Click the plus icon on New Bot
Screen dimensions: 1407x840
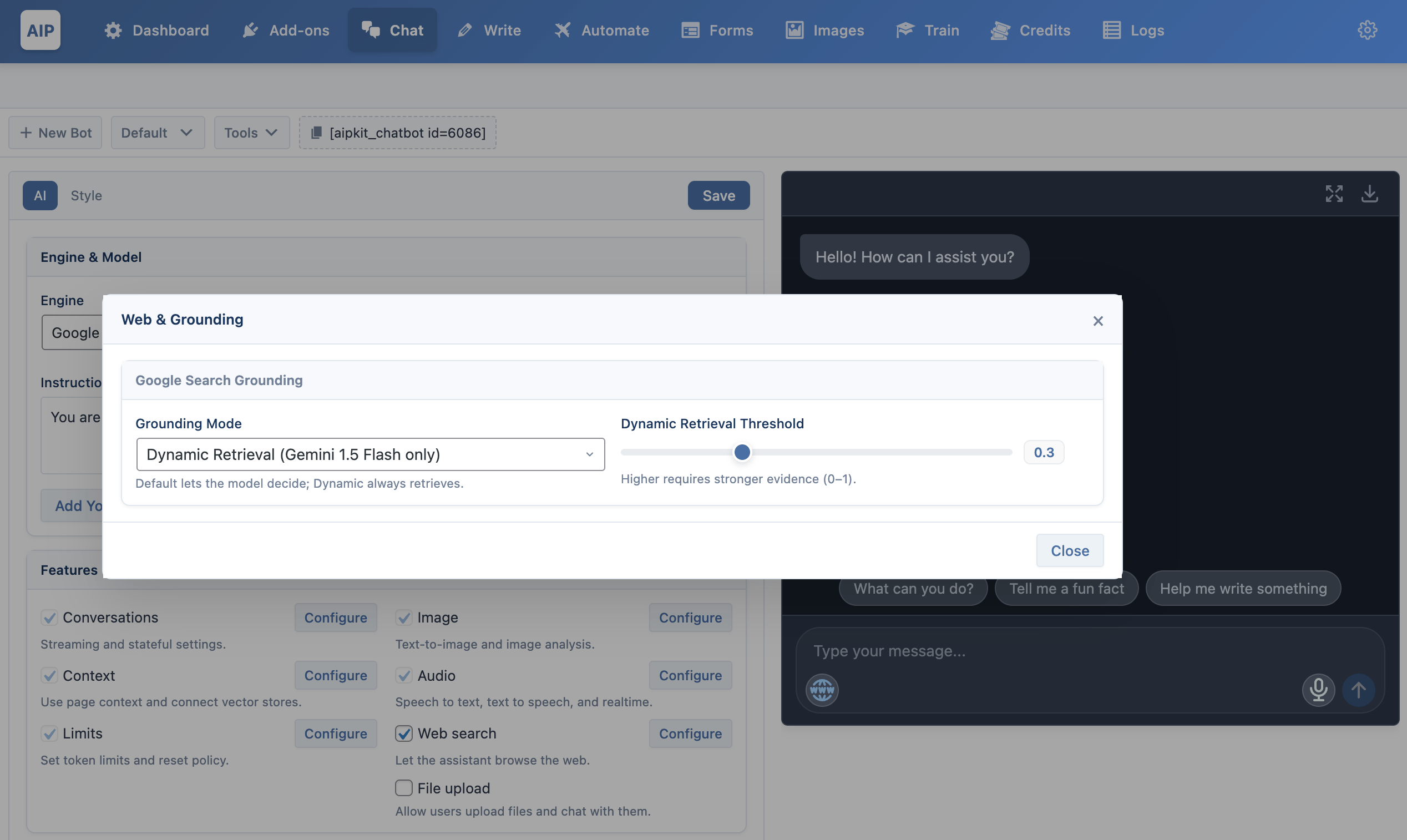(26, 133)
